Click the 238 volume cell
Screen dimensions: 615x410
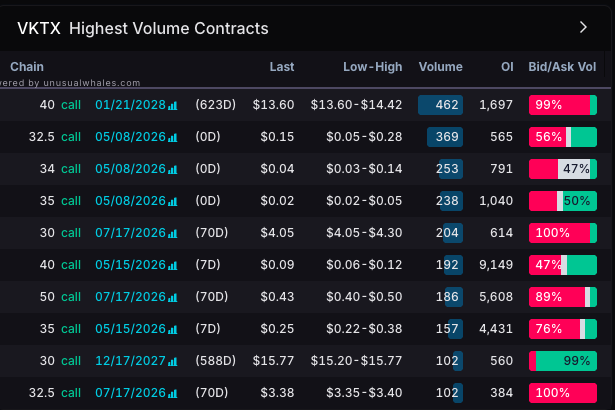tap(447, 200)
